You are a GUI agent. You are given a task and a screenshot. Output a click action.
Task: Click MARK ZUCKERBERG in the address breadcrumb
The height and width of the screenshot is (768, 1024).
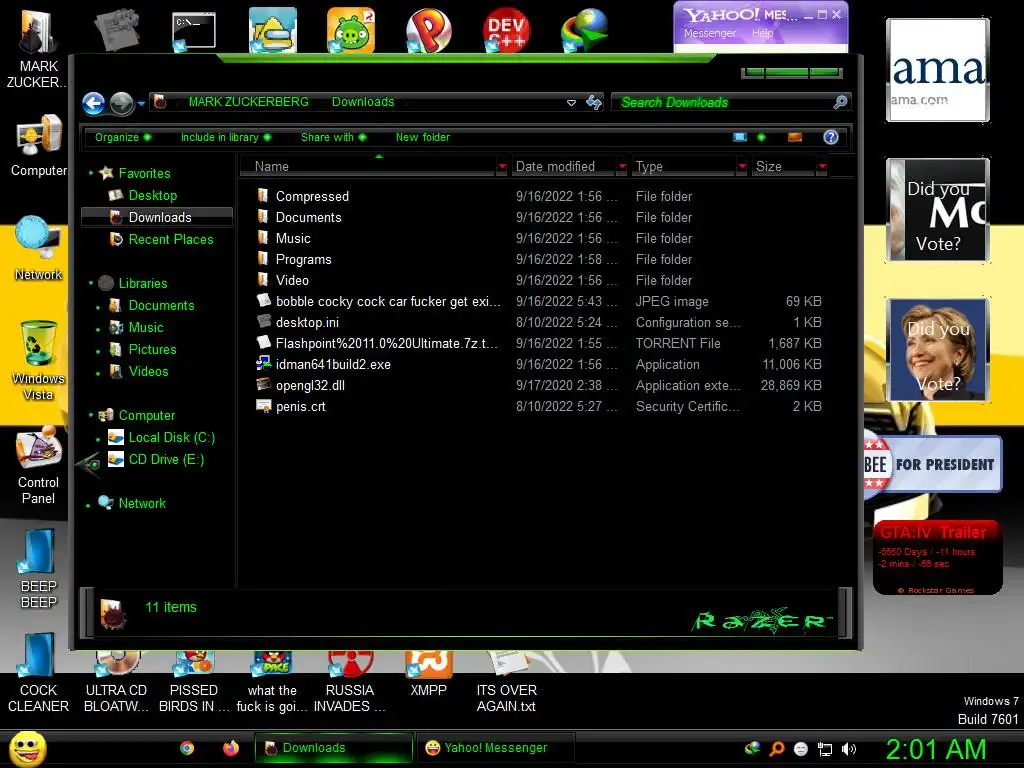point(248,102)
